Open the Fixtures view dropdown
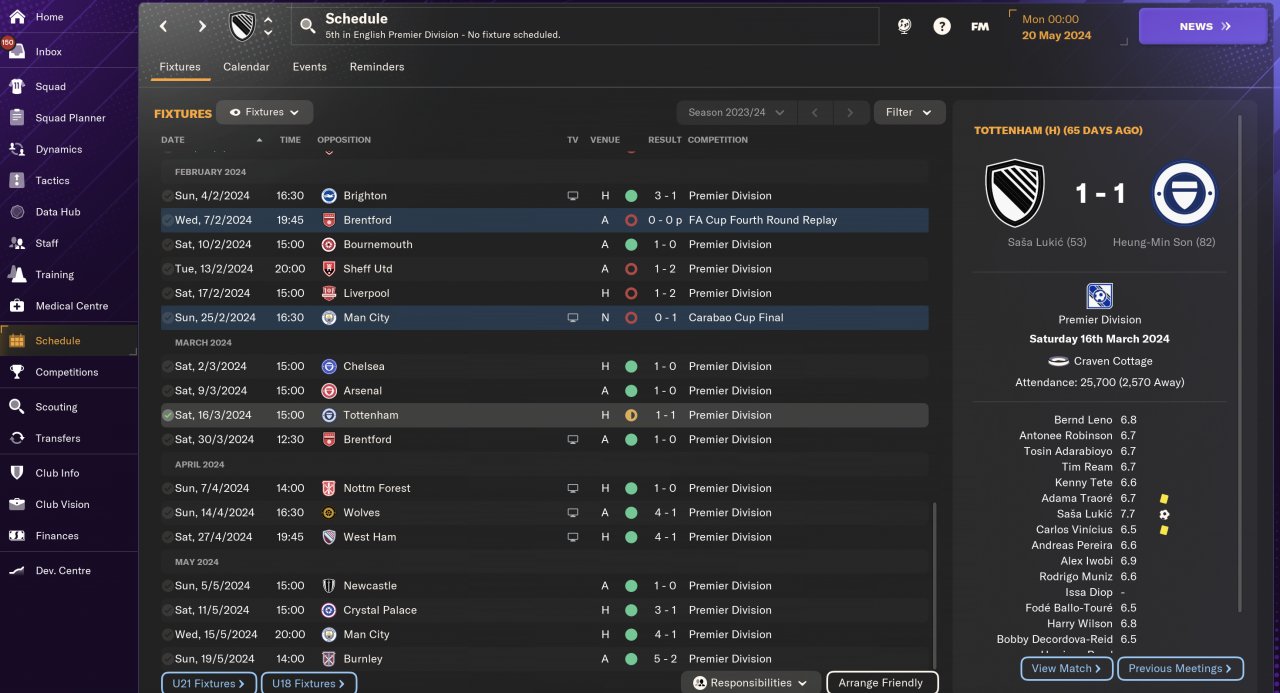 coord(265,112)
